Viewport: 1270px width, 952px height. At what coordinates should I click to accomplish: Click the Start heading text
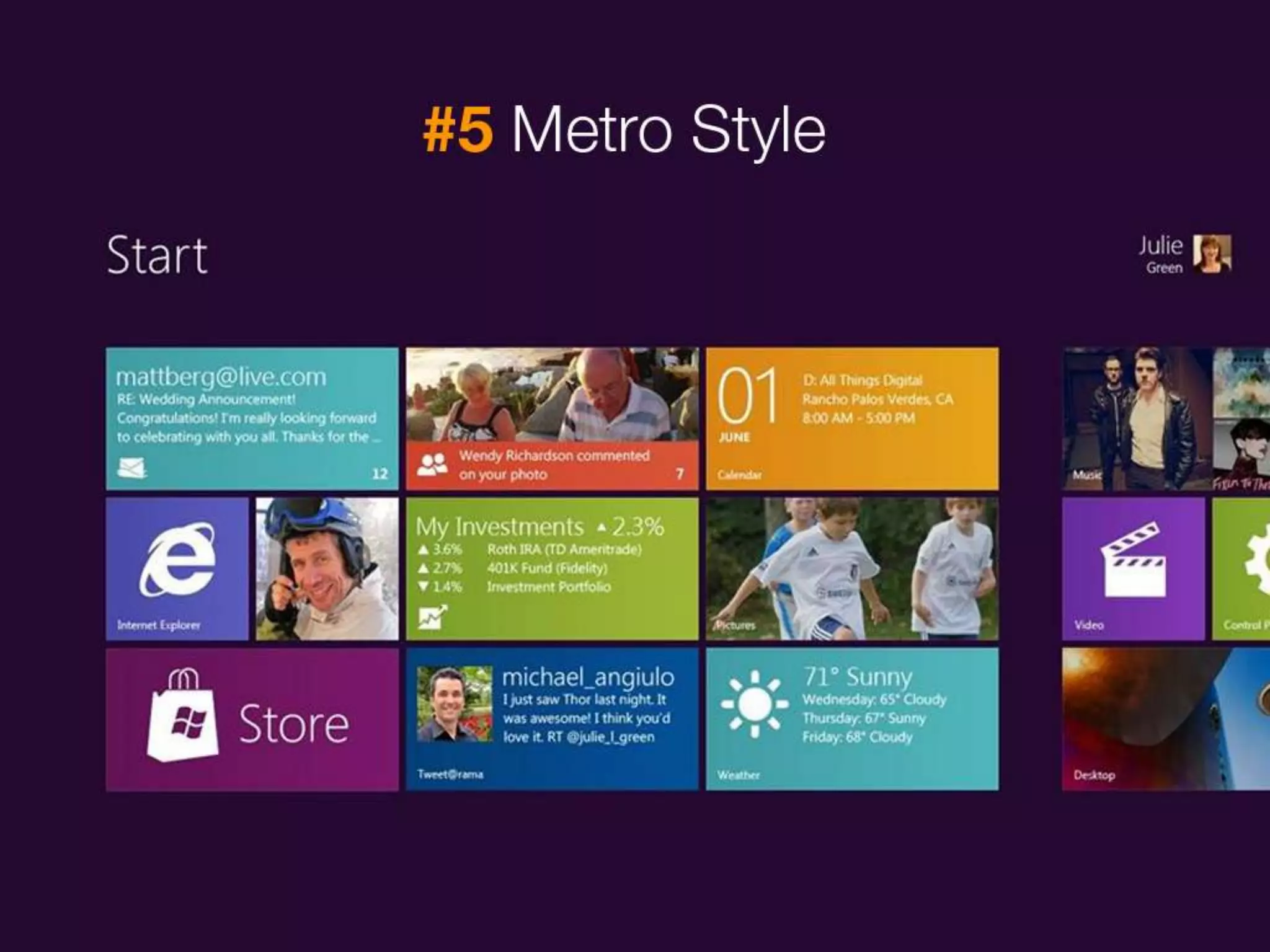(157, 255)
